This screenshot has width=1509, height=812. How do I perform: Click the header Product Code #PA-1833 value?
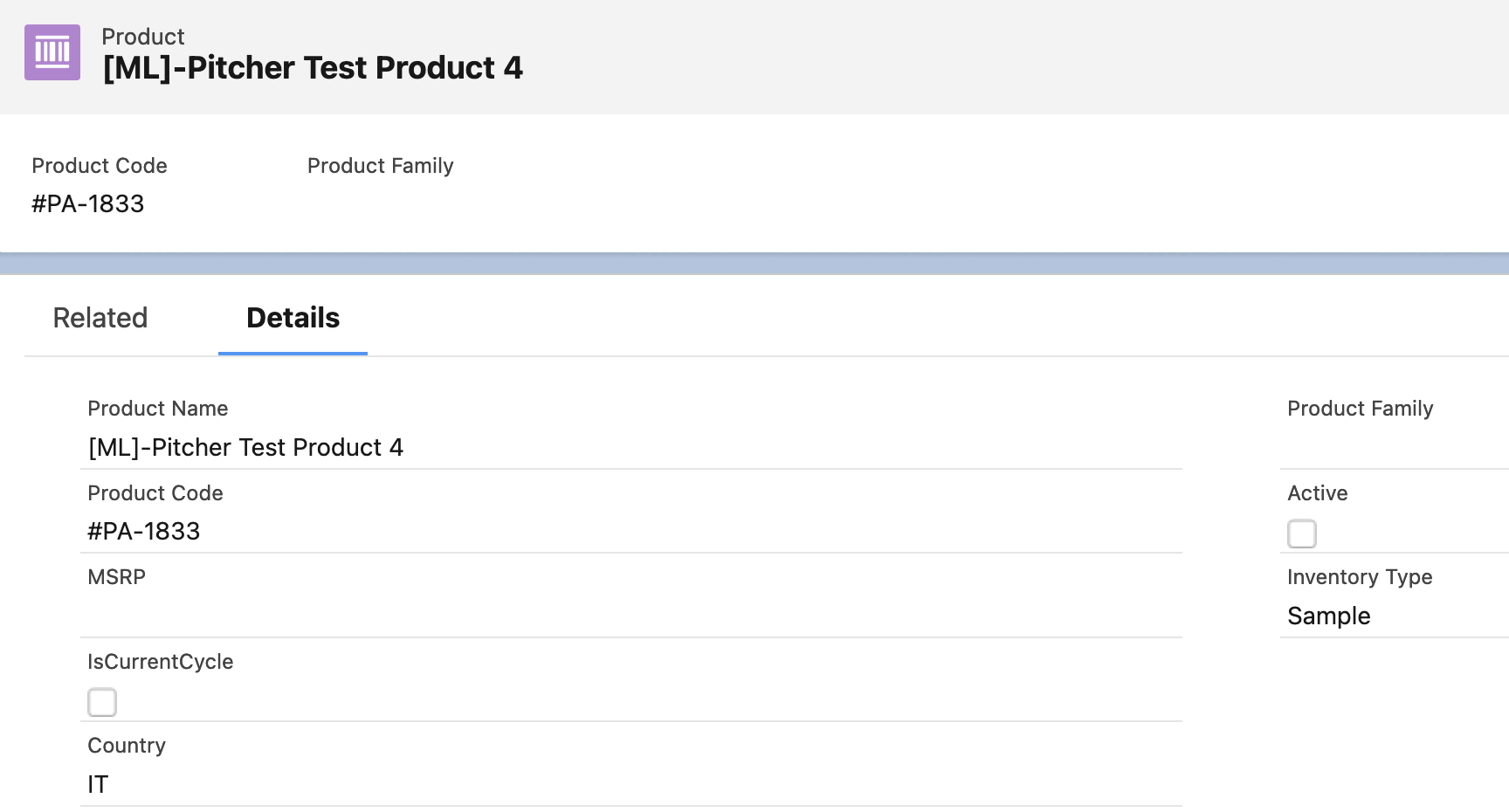(x=88, y=204)
